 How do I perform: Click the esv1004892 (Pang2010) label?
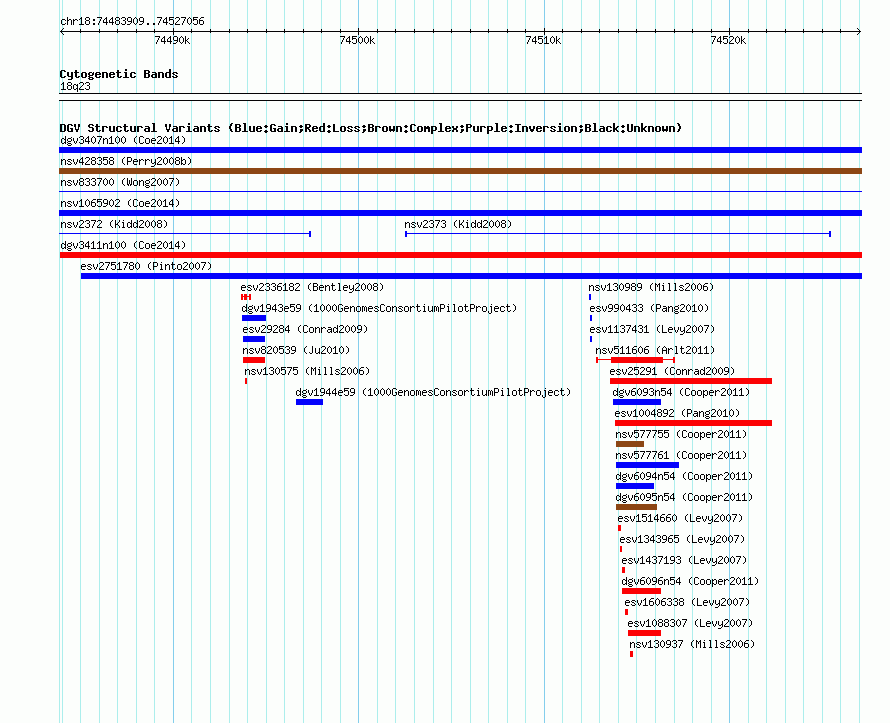[x=677, y=413]
